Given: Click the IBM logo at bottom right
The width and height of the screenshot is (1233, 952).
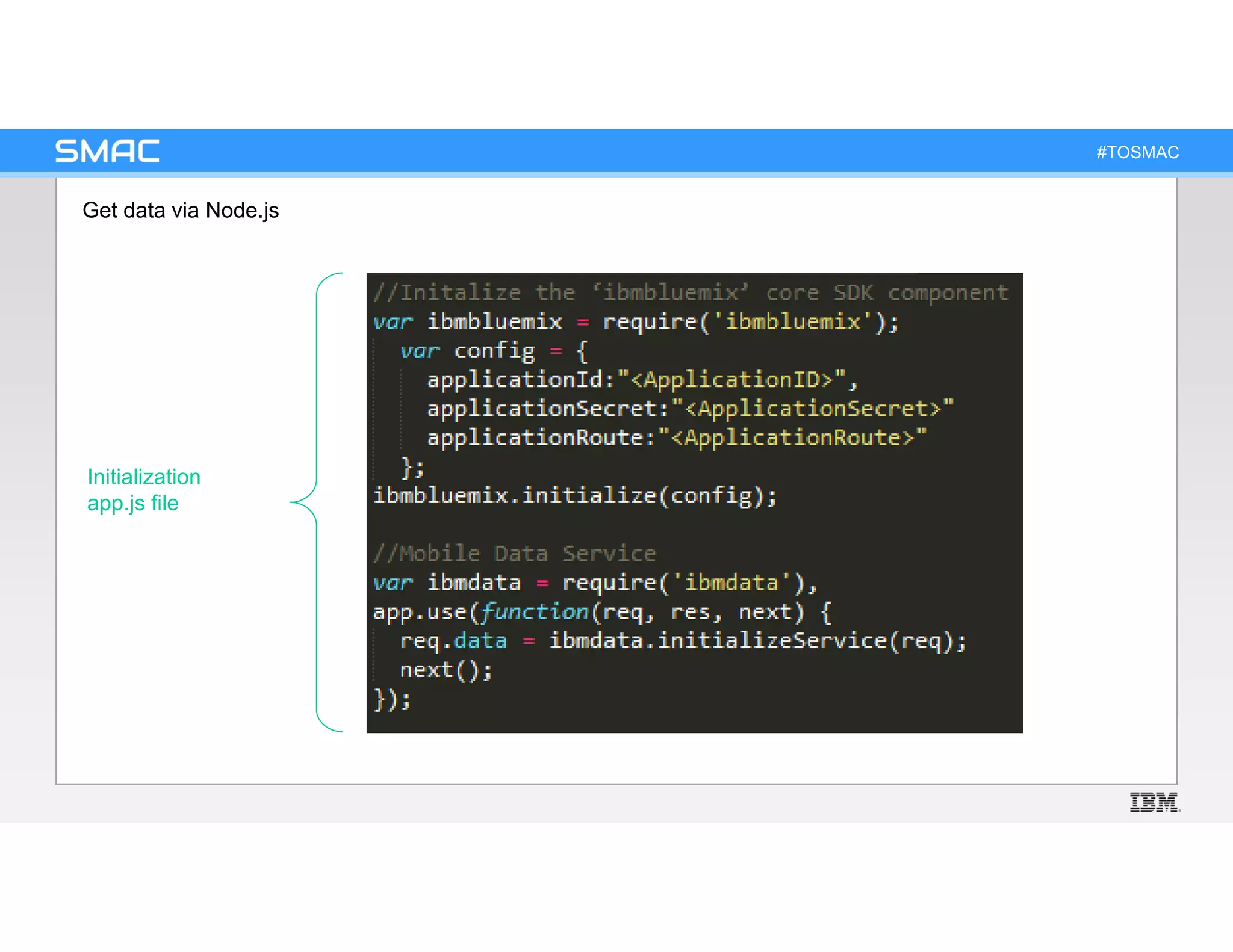Looking at the screenshot, I should point(1155,802).
